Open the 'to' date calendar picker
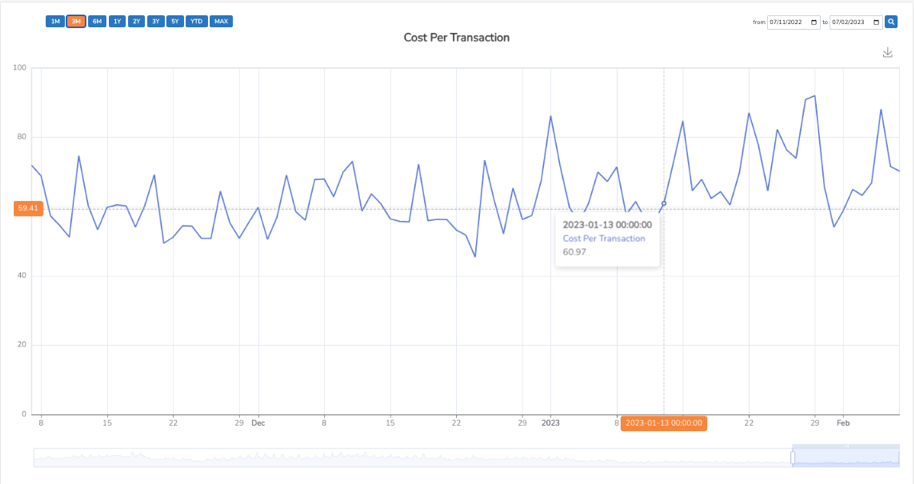 click(x=877, y=22)
